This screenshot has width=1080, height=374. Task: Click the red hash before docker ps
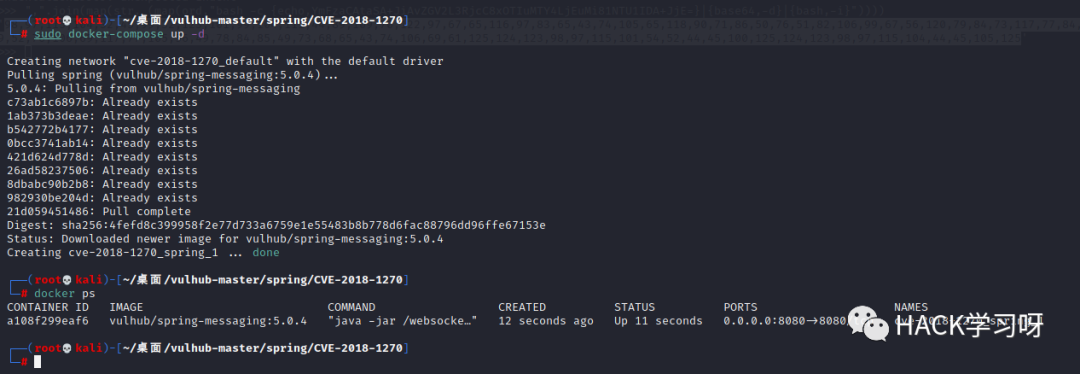pos(24,293)
